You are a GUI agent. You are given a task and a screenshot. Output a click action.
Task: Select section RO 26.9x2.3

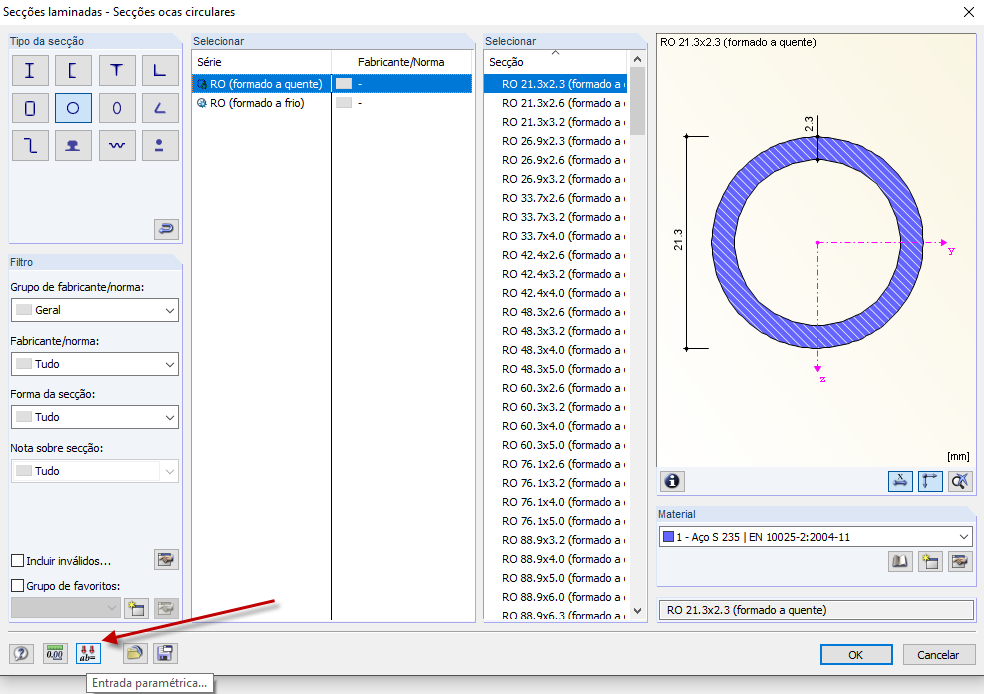(555, 141)
